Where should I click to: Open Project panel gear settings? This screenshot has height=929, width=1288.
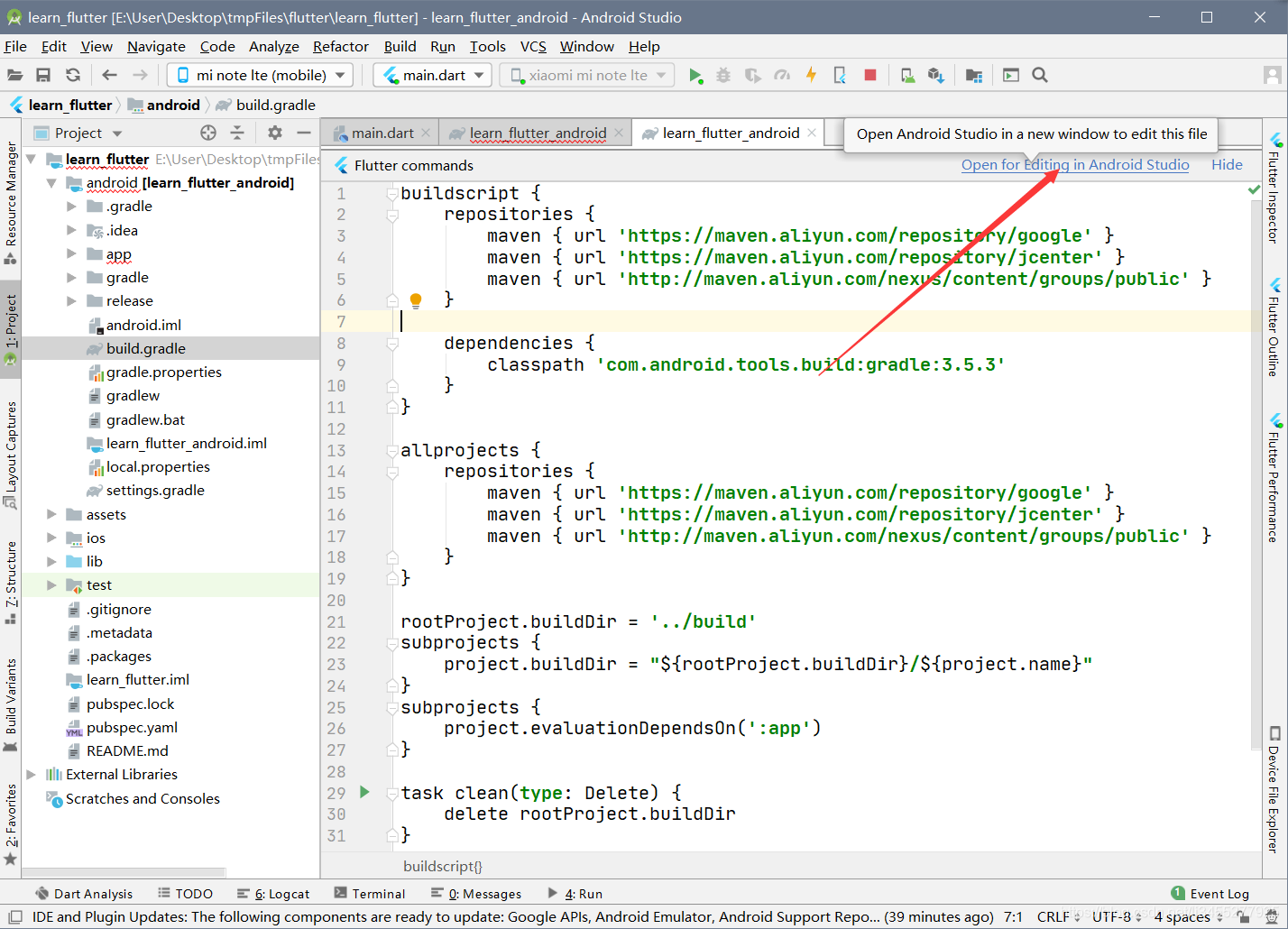click(x=275, y=133)
